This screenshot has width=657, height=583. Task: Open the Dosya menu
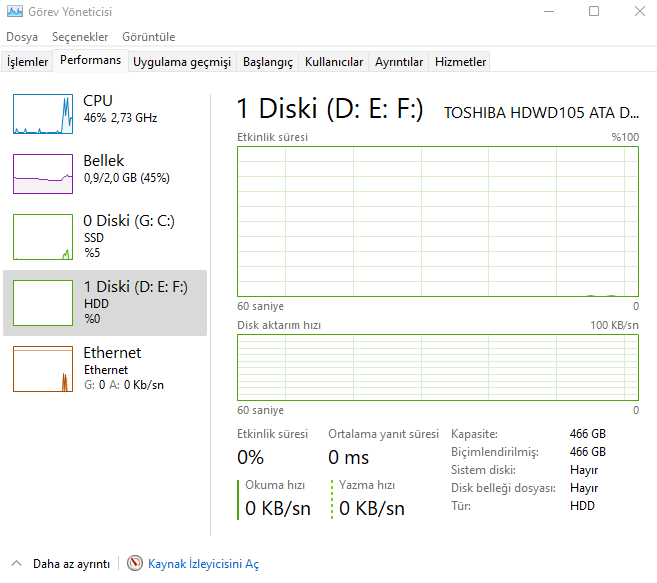pyautogui.click(x=22, y=37)
